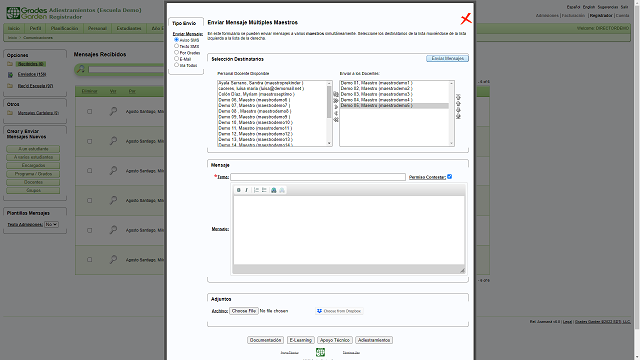The image size is (640, 360).
Task: Click Choose from Dropbox button
Action: [339, 311]
